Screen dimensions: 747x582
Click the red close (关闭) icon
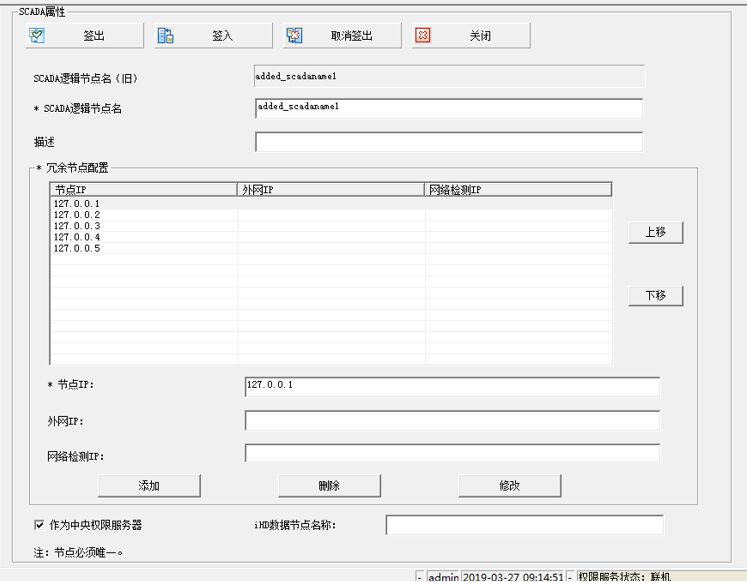point(423,36)
